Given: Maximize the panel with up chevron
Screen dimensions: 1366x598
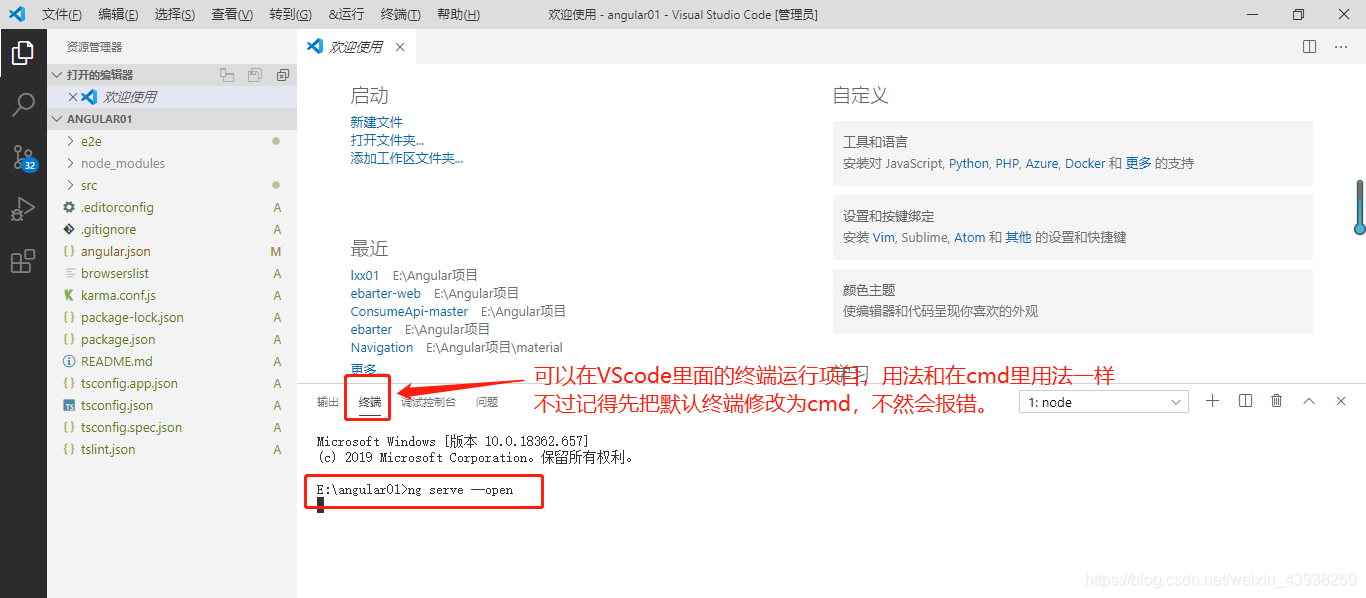Looking at the screenshot, I should [x=1309, y=401].
